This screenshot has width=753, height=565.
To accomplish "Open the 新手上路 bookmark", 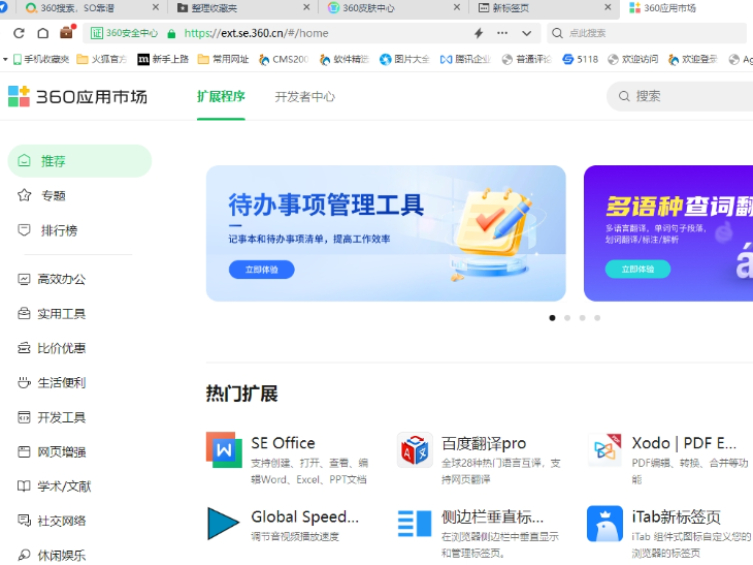I will pos(163,59).
